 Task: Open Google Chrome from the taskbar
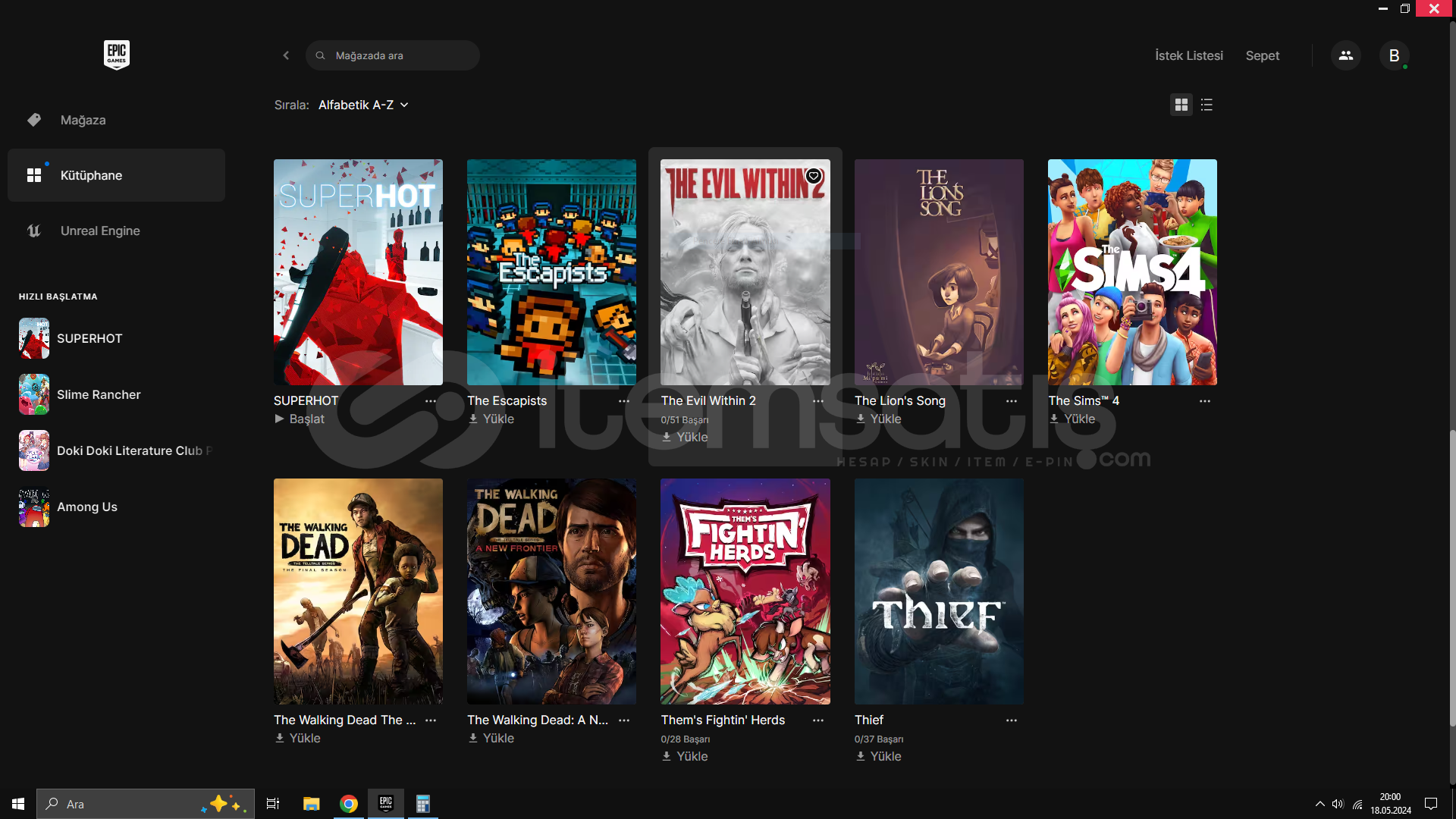(x=349, y=804)
